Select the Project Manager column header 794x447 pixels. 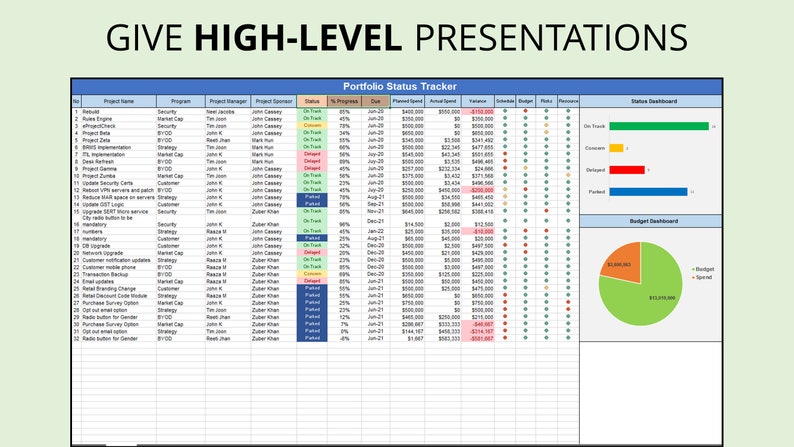coord(228,101)
